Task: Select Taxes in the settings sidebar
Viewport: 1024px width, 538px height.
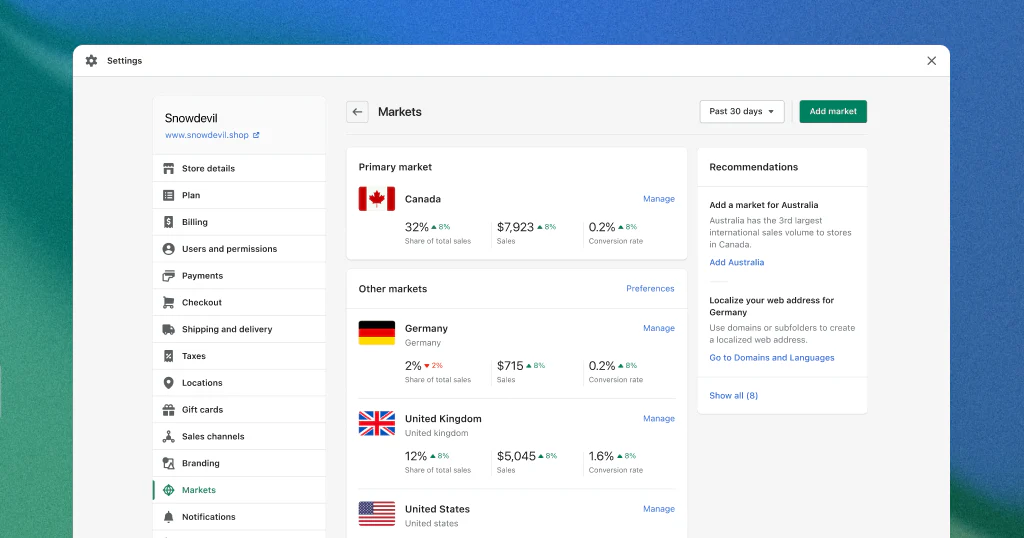Action: tap(194, 356)
